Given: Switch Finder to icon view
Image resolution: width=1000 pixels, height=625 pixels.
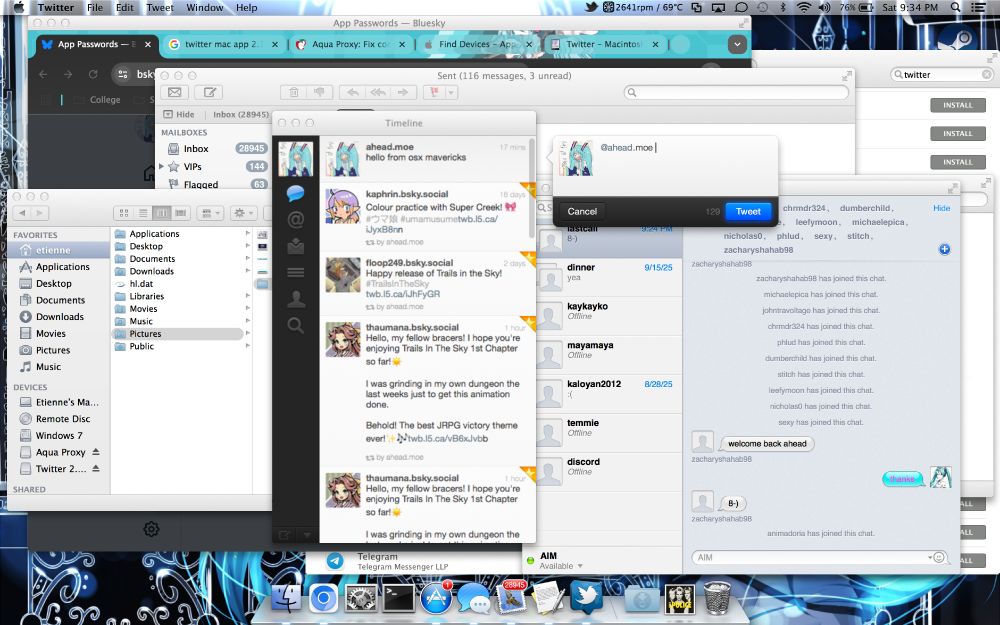Looking at the screenshot, I should tap(124, 213).
